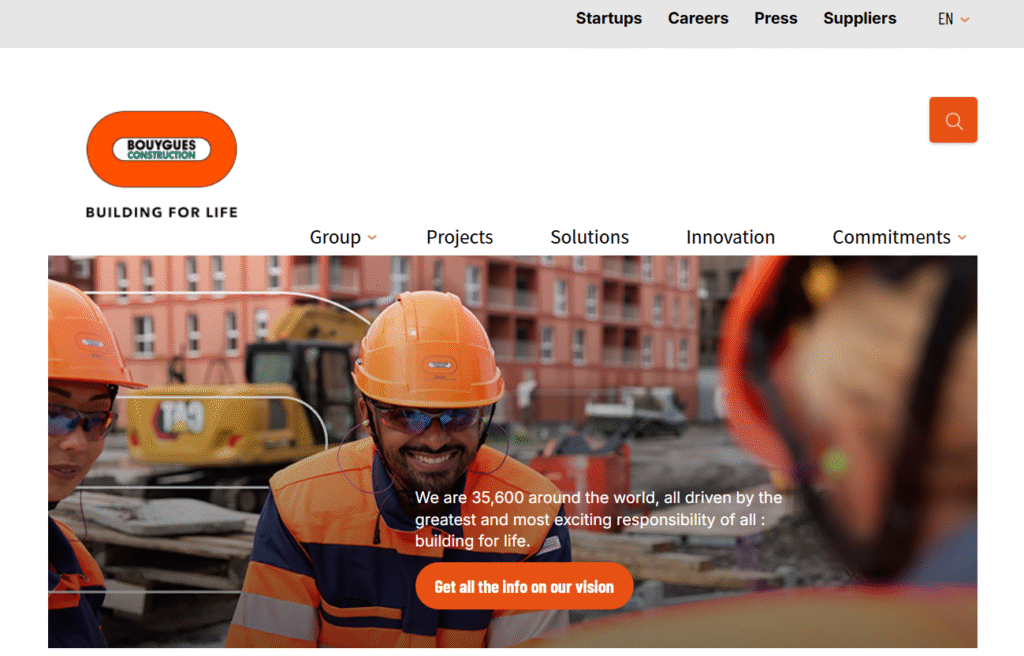This screenshot has height=656, width=1024.
Task: Go to the Innovation page
Action: (x=730, y=237)
